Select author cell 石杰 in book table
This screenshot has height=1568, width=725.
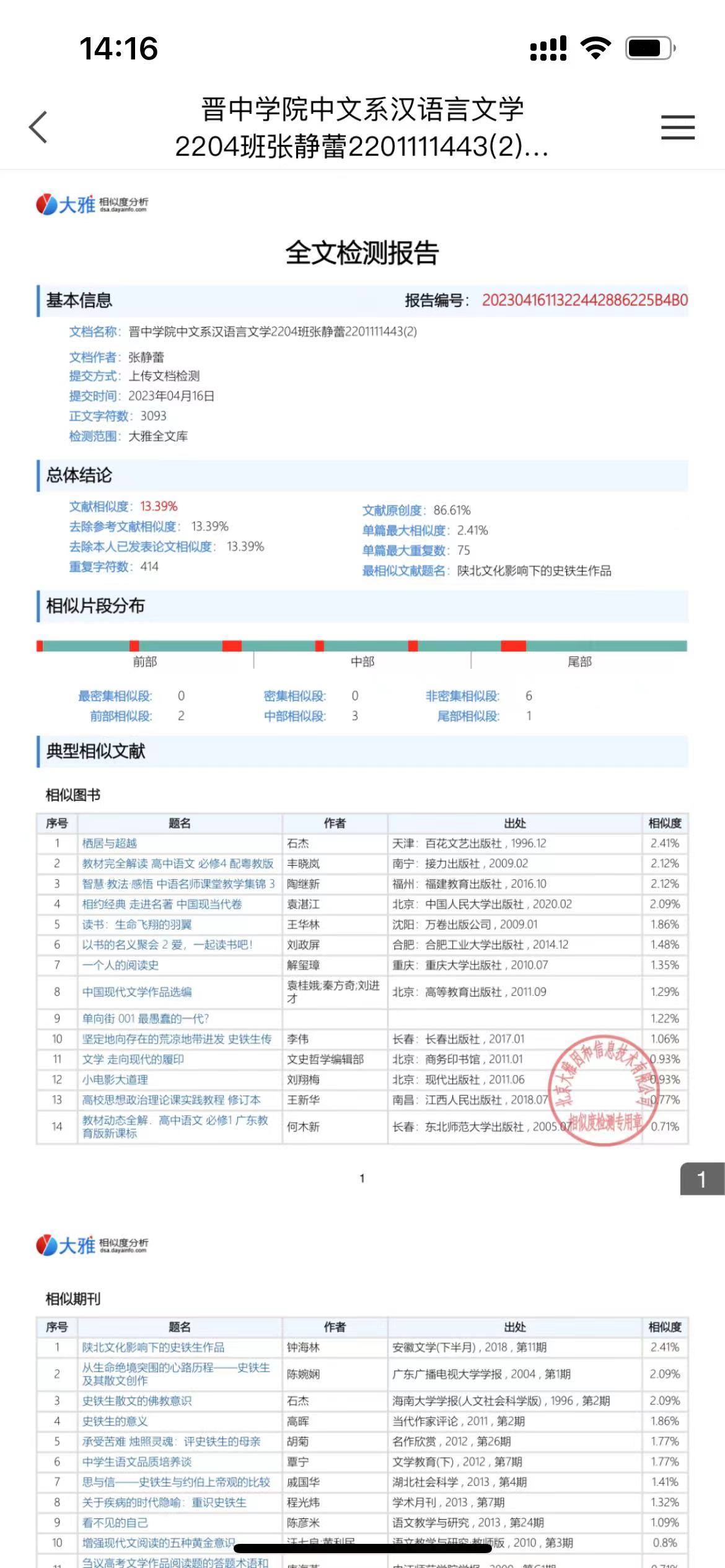(298, 843)
